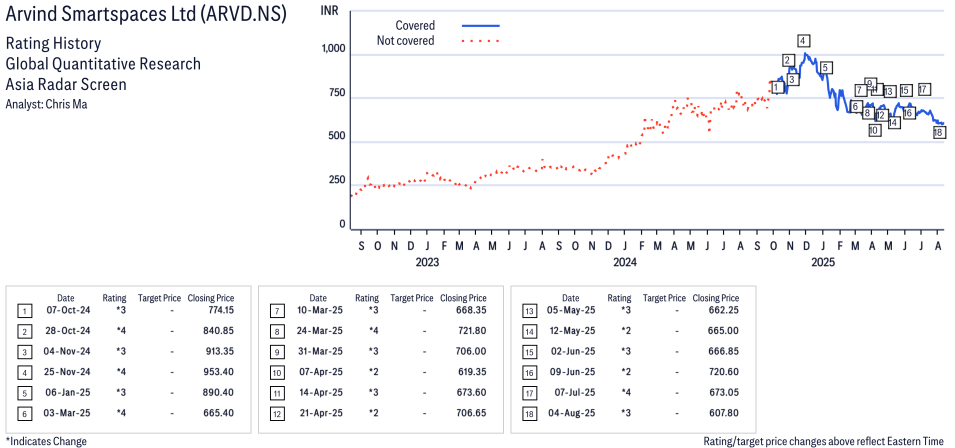Click closing price '721.80'
Viewport: 955px width, 448px height.
(473, 331)
